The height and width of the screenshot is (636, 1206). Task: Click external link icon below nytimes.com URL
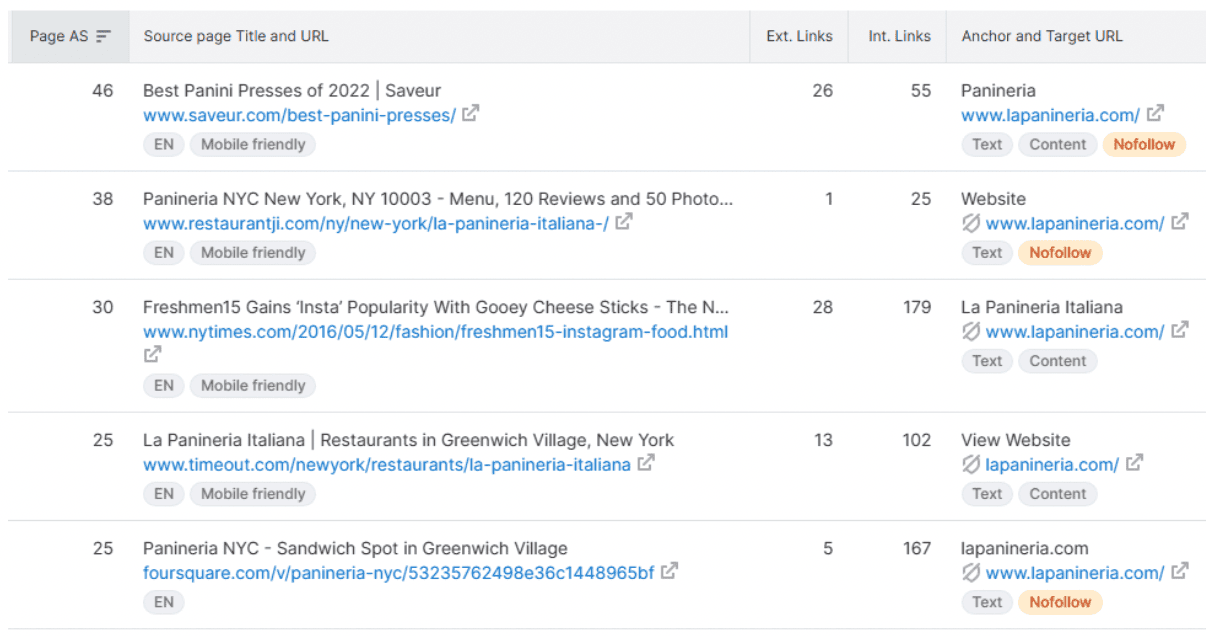152,354
